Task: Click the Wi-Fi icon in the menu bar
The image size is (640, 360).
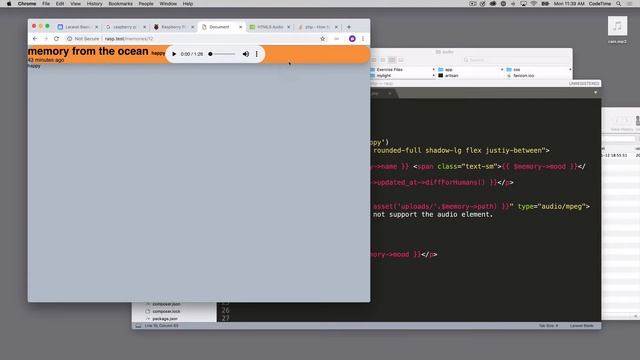Action: coord(534,4)
